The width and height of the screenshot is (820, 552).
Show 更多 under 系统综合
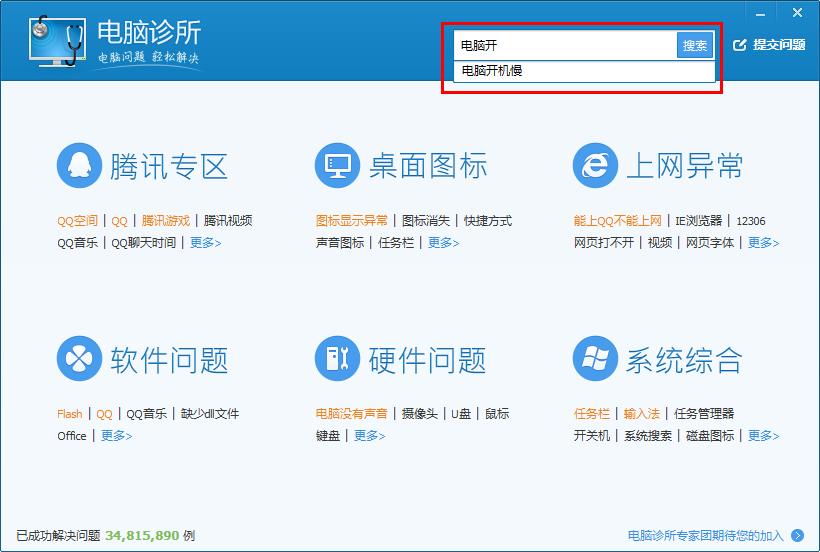click(x=763, y=436)
